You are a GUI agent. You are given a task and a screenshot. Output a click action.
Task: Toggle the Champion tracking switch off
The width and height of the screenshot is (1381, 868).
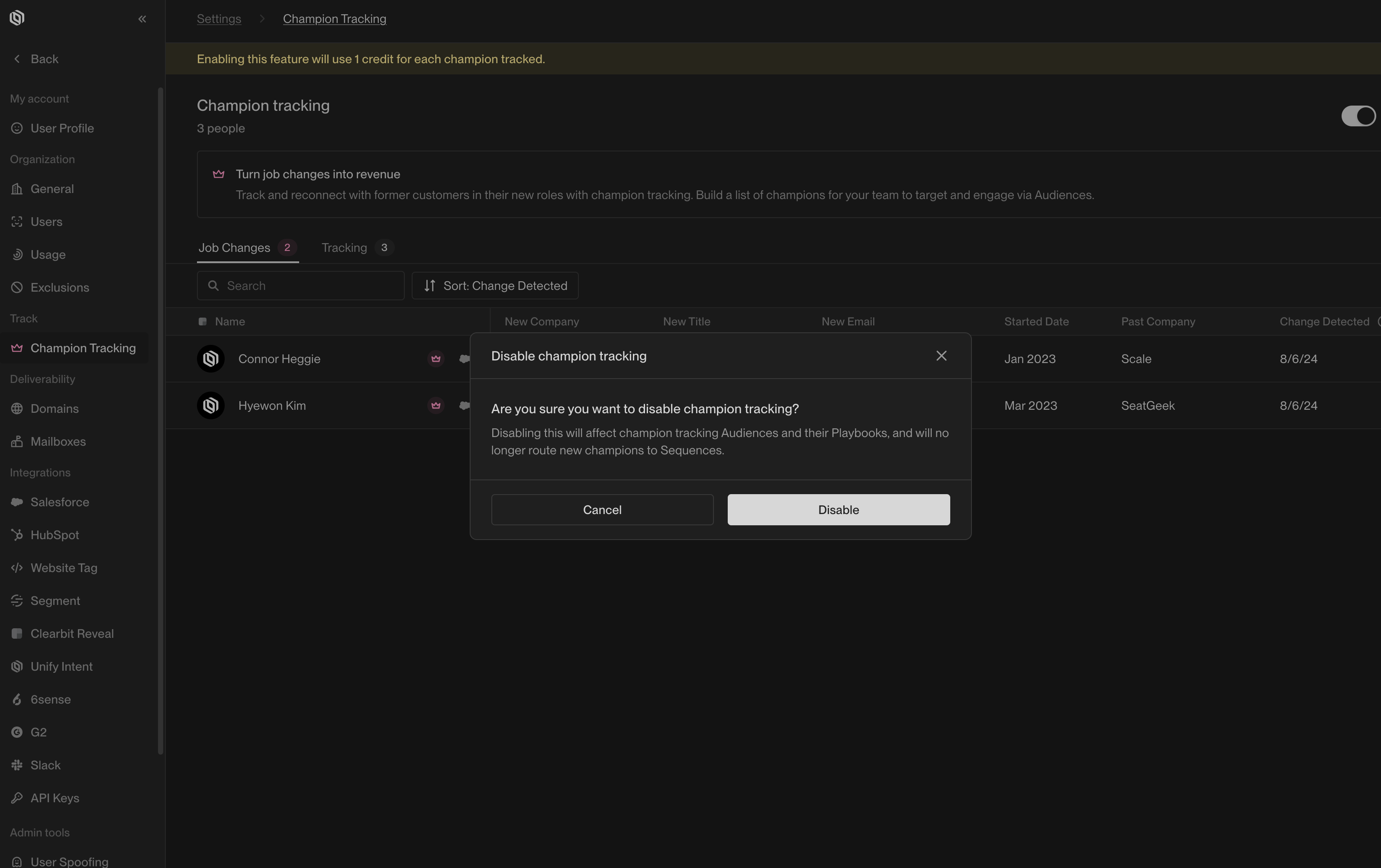1358,116
